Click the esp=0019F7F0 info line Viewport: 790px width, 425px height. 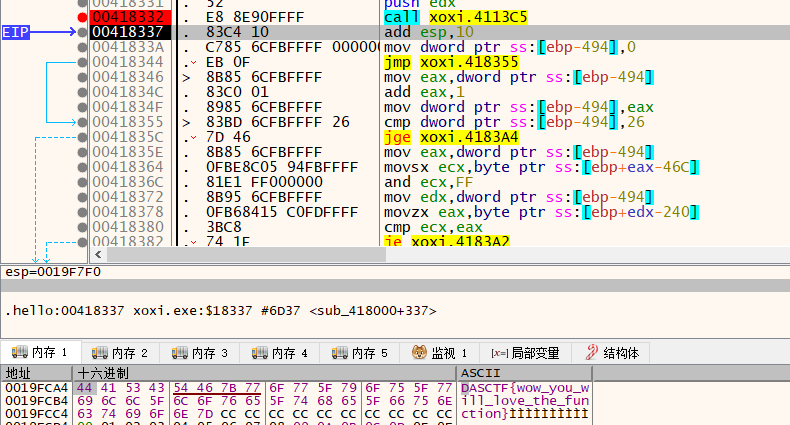[x=53, y=272]
